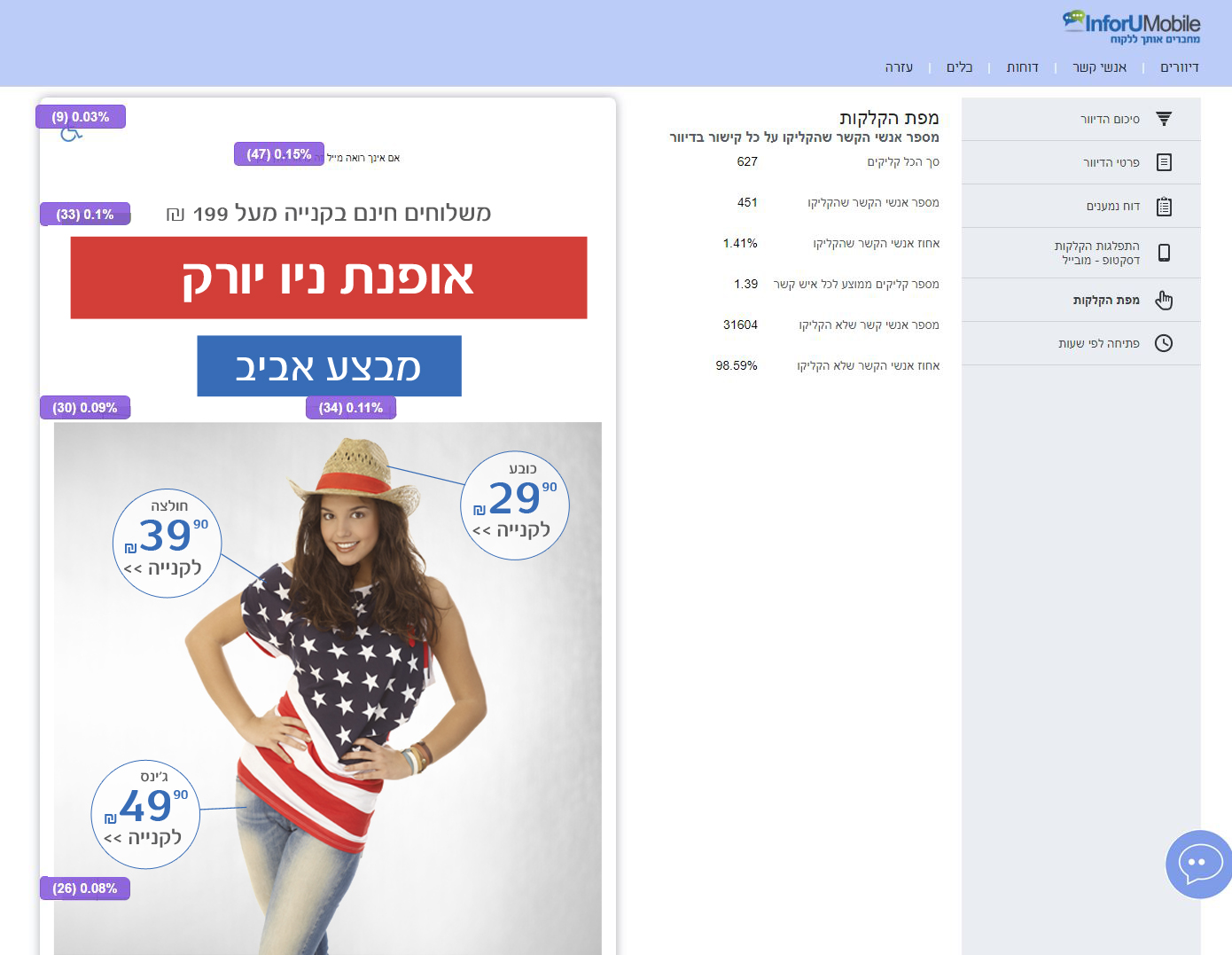Click the מפת הקלקות page heading
Image resolution: width=1232 pixels, height=955 pixels.
pos(889,118)
